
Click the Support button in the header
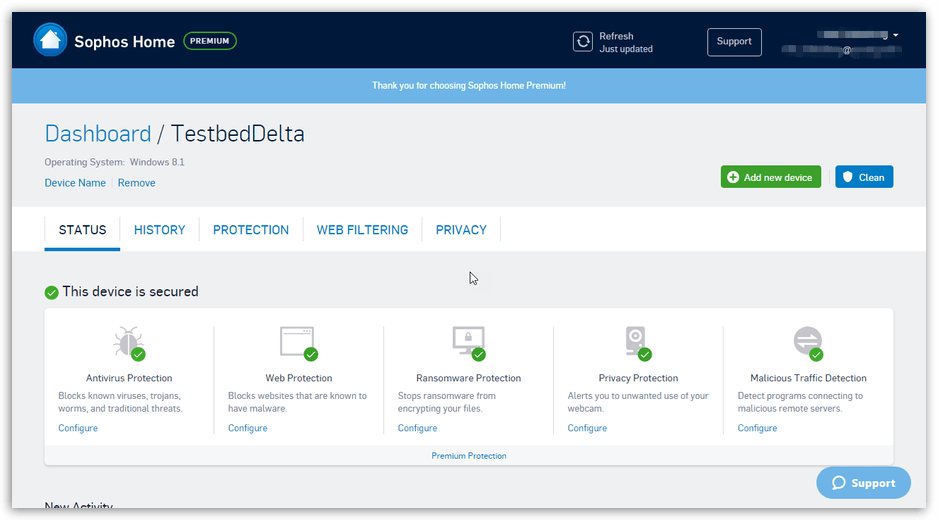pyautogui.click(x=734, y=42)
